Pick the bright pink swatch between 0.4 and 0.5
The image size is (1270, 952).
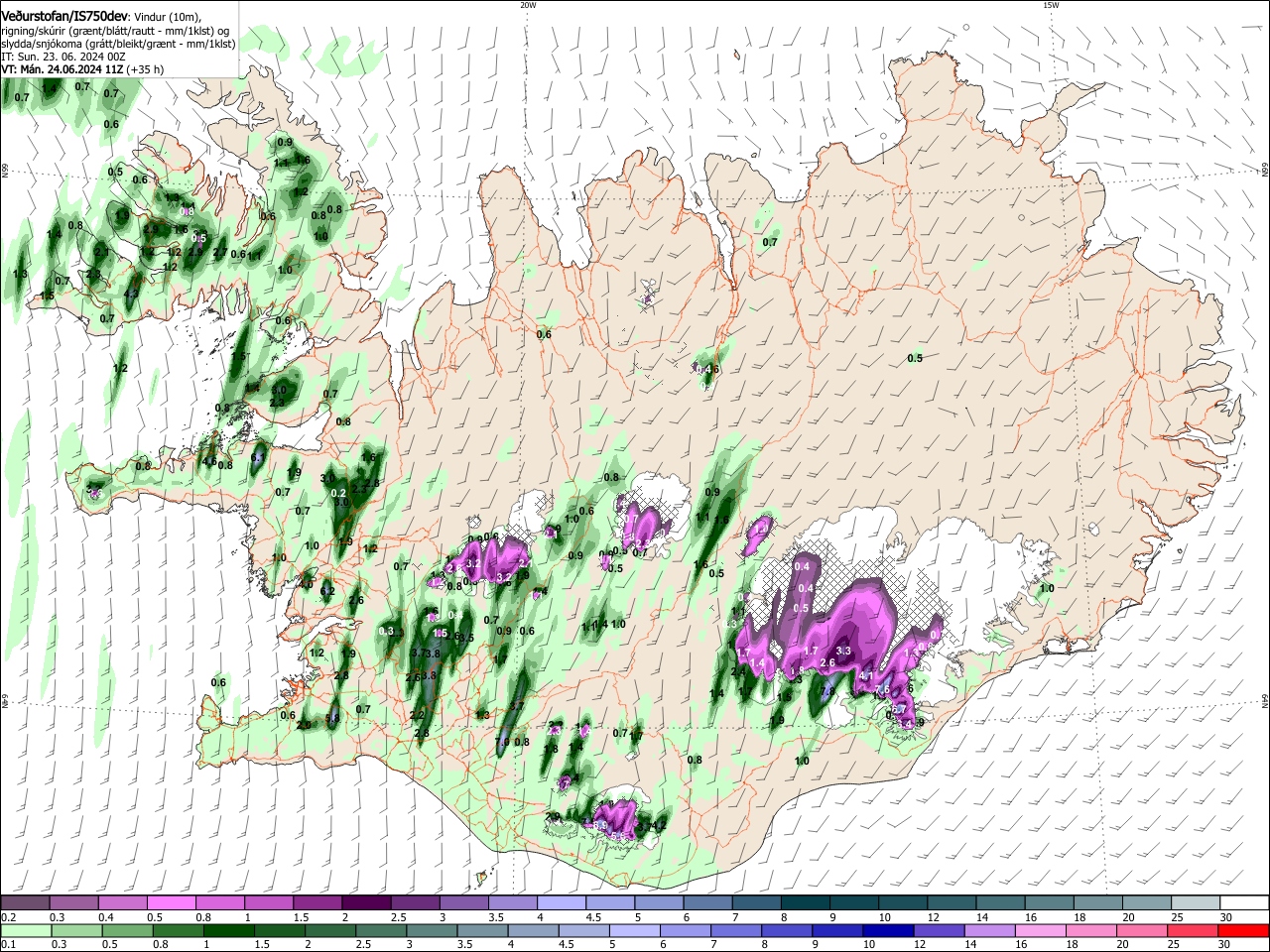pyautogui.click(x=122, y=902)
